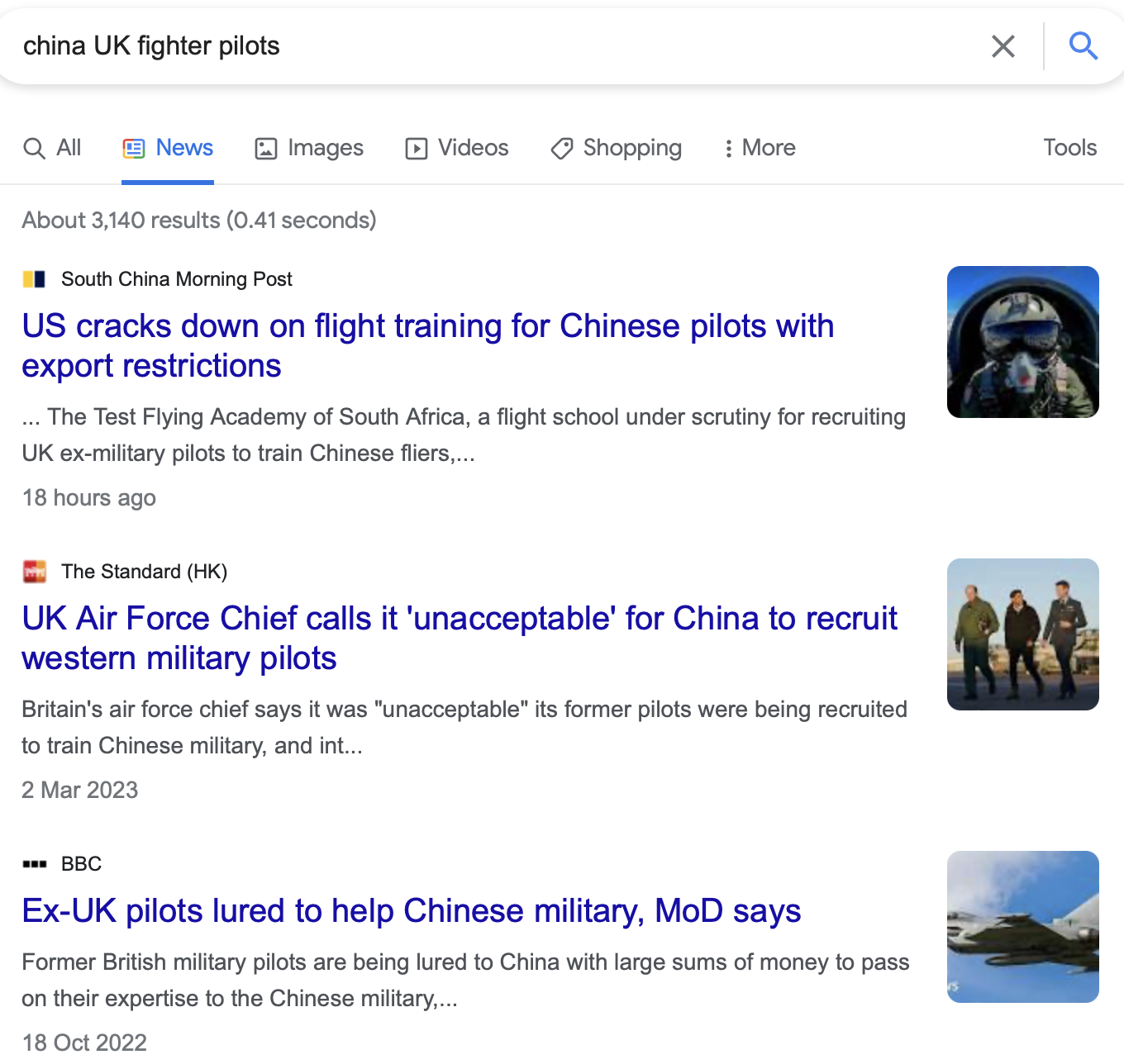Expand the More search options menu
1124x1064 pixels.
click(x=760, y=148)
